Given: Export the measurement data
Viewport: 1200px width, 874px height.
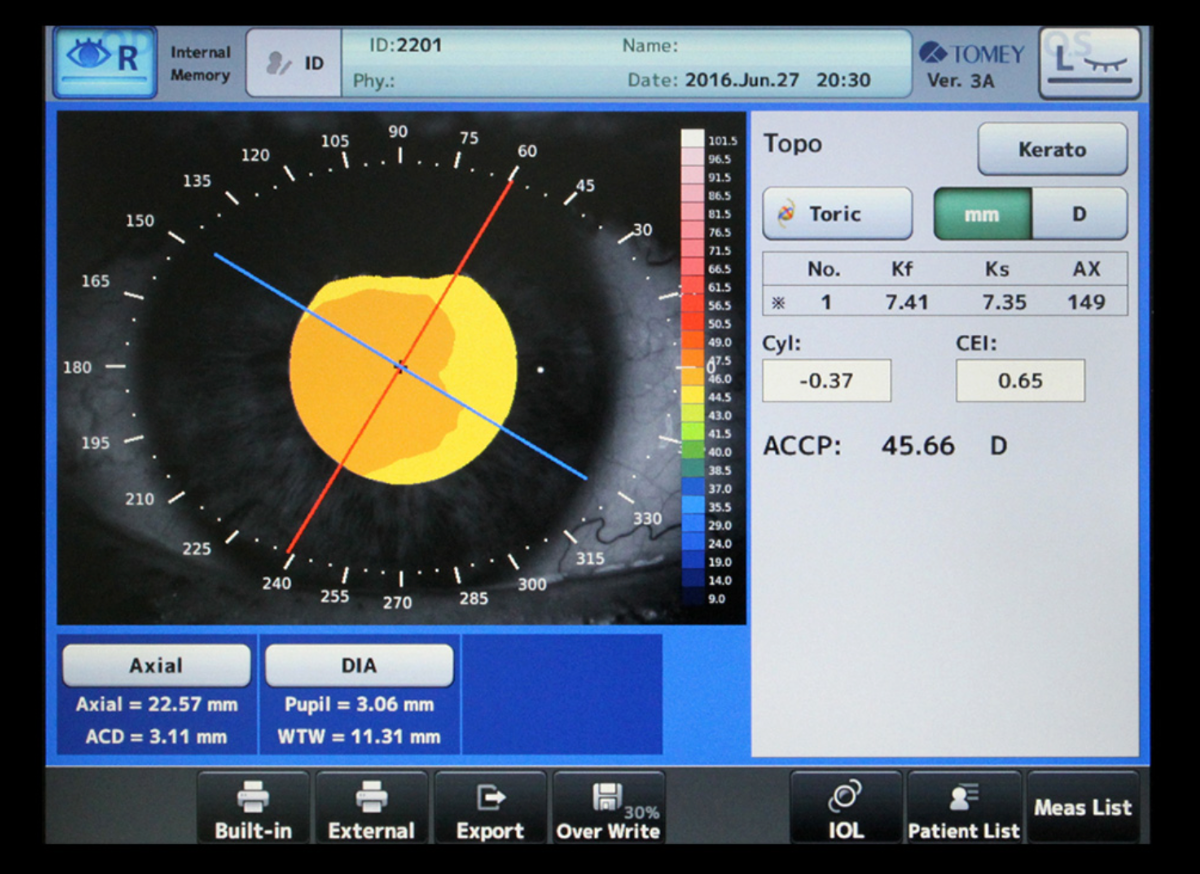Looking at the screenshot, I should click(490, 808).
